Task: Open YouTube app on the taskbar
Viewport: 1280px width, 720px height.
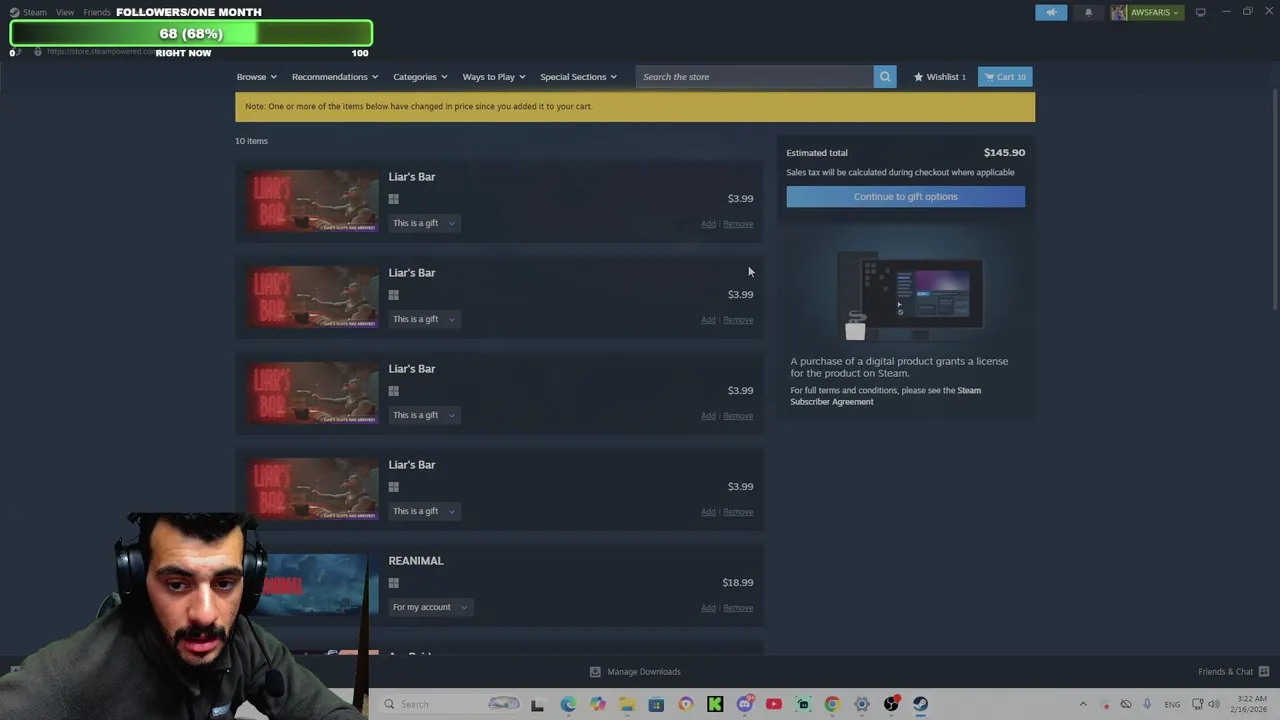Action: click(773, 704)
